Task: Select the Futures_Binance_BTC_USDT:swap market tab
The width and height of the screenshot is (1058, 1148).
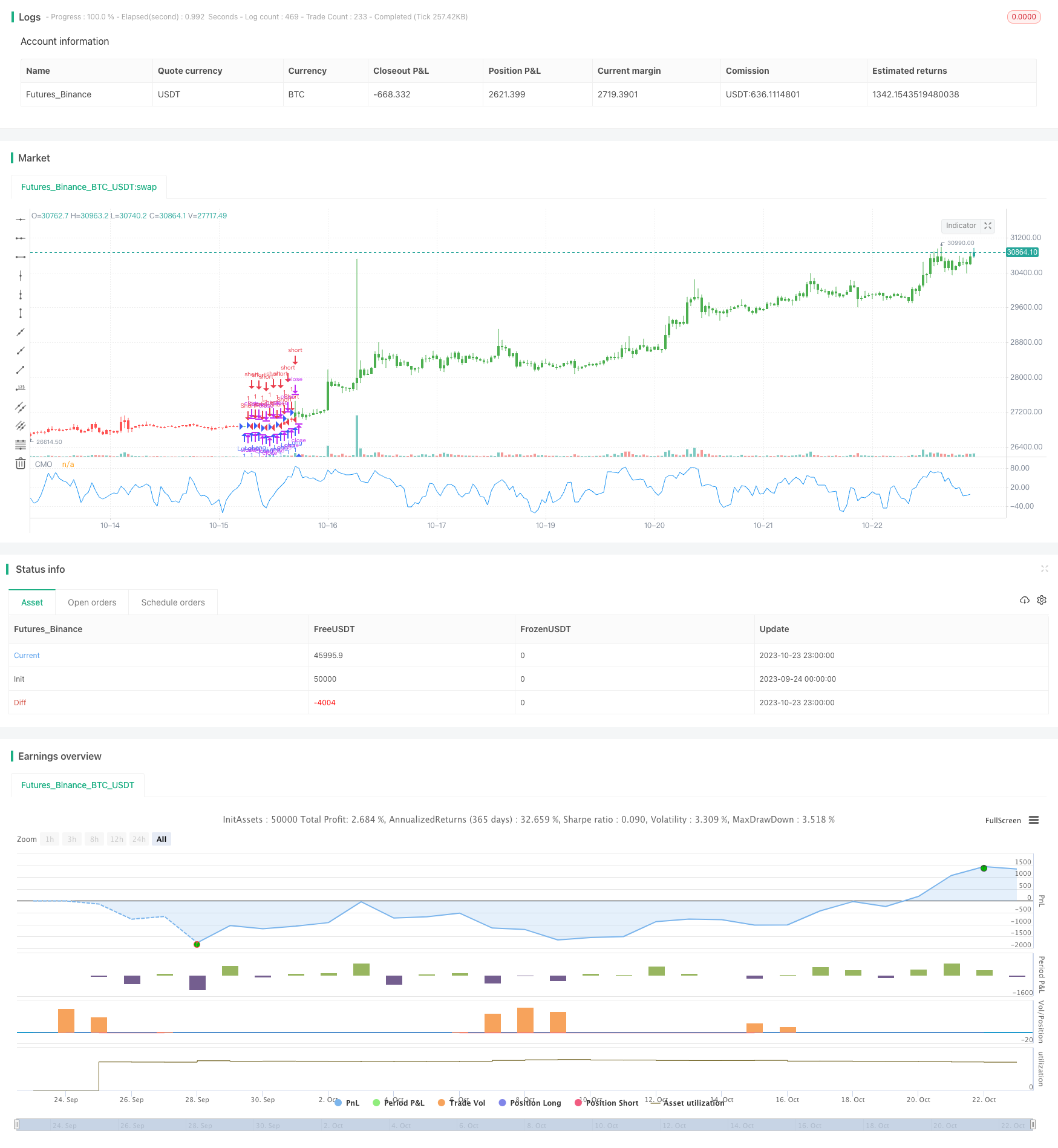Action: [89, 187]
